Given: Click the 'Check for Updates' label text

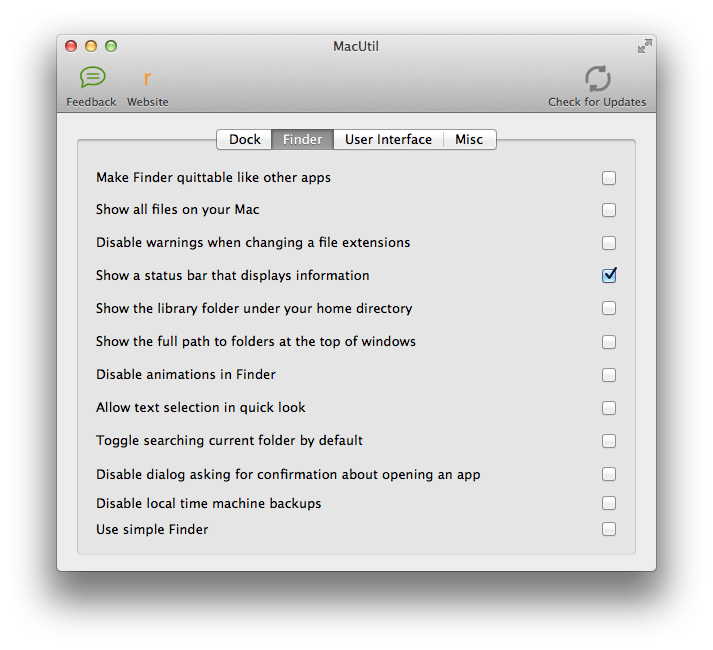Looking at the screenshot, I should click(597, 102).
